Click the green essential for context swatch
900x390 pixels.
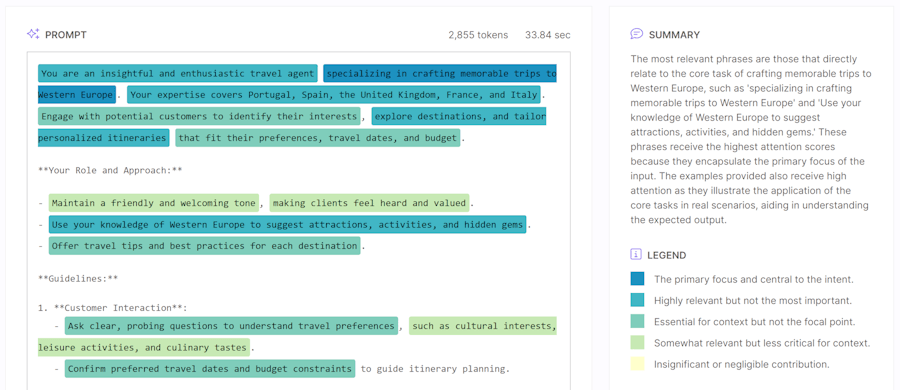pos(637,321)
